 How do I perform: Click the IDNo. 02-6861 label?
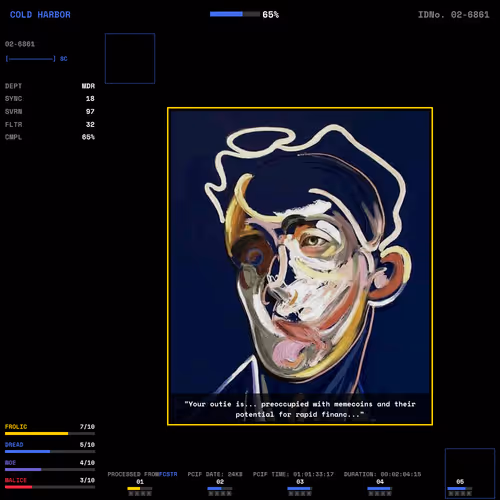pos(454,15)
